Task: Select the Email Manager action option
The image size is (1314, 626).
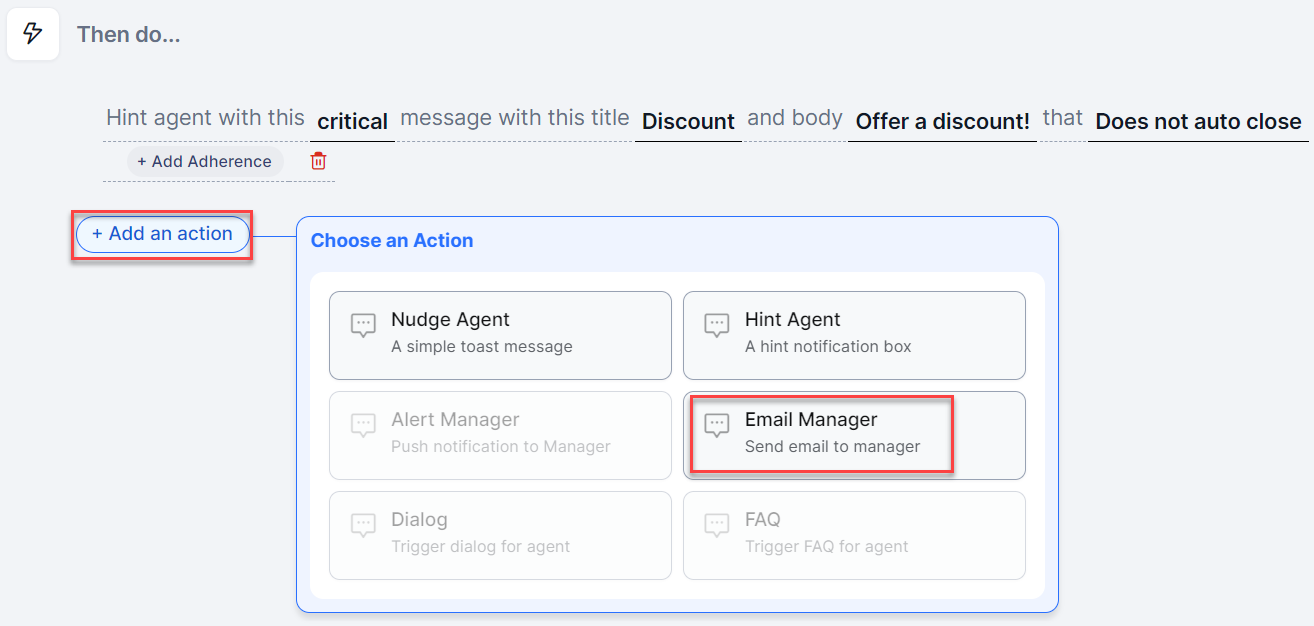Action: pyautogui.click(x=854, y=435)
